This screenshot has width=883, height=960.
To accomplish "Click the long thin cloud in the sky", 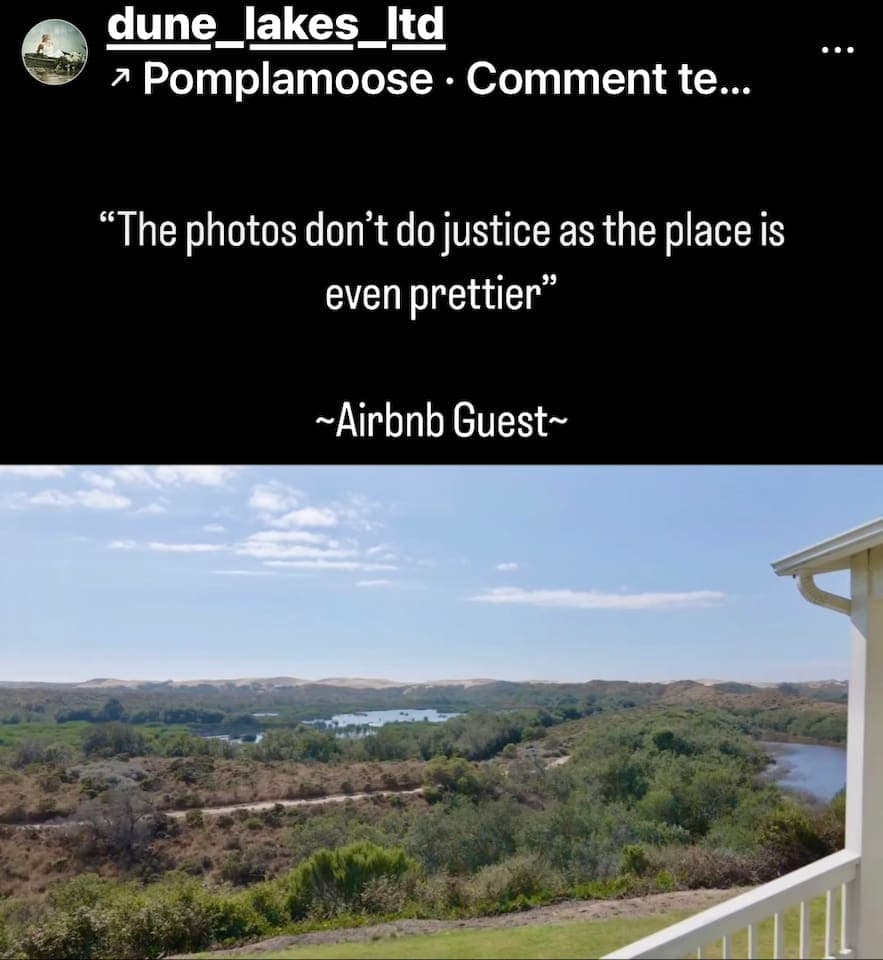I will pyautogui.click(x=599, y=596).
